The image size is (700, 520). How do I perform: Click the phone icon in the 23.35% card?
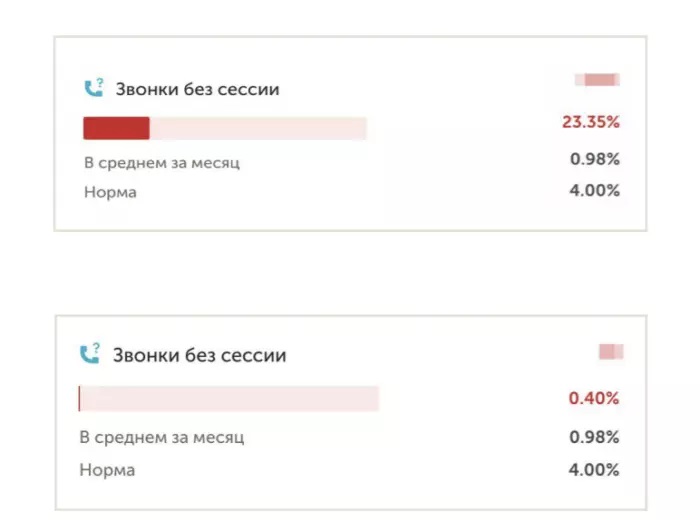click(x=92, y=88)
